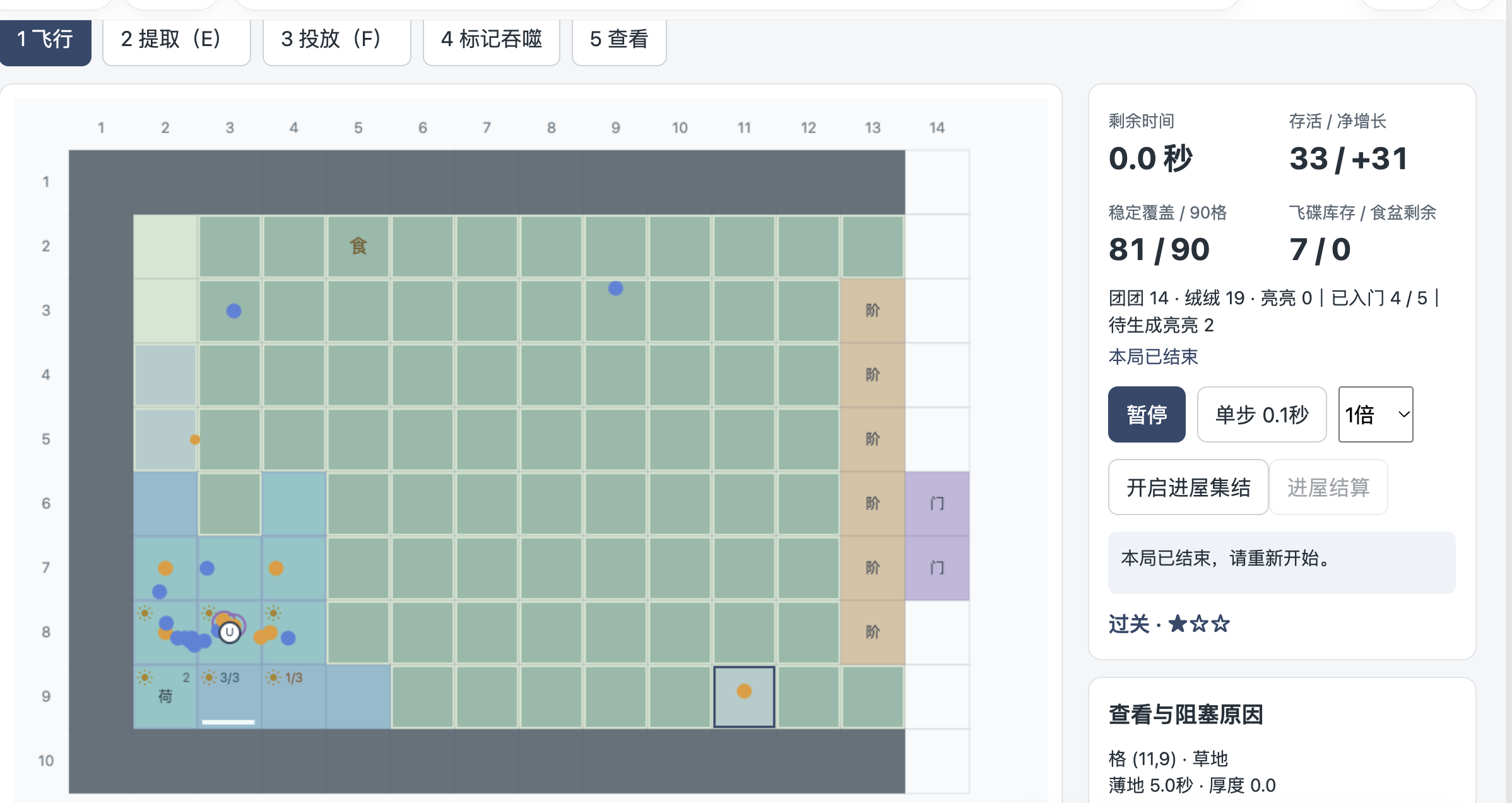This screenshot has height=803, width=1512.
Task: Select the 4 标记吞噬 tab
Action: pos(492,40)
